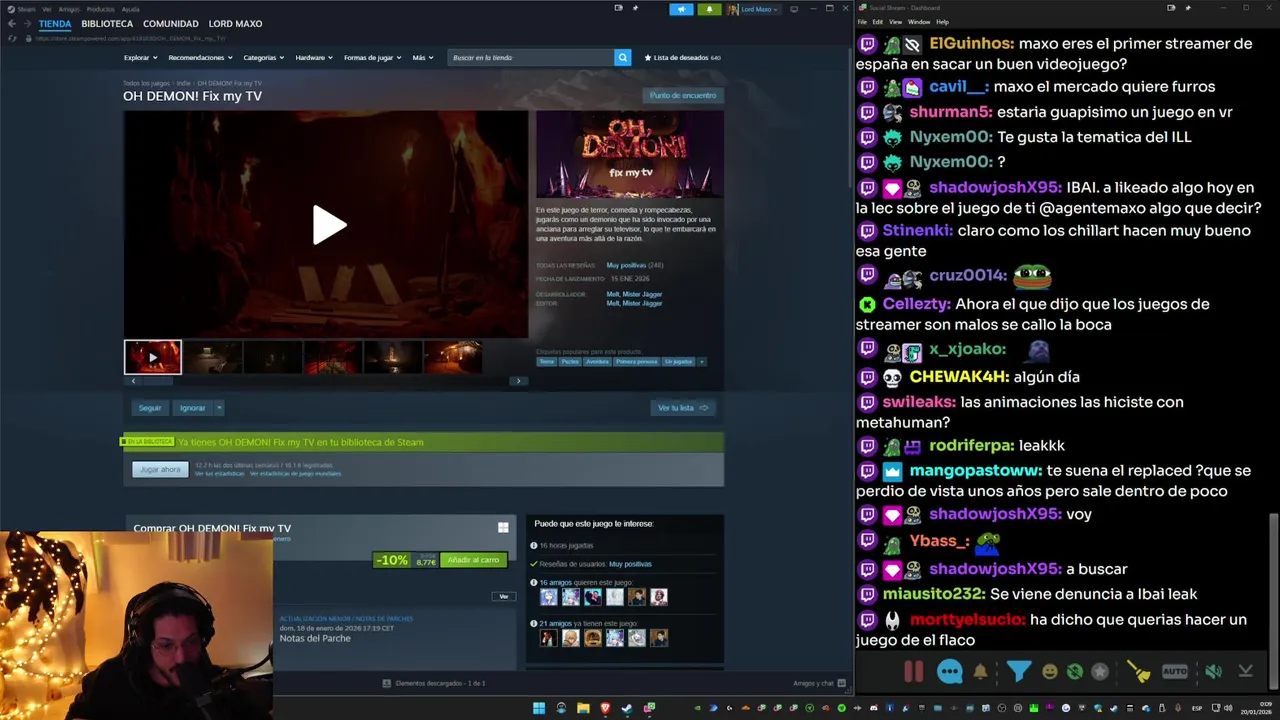Viewport: 1280px width, 720px height.
Task: Open Lista de deseados link
Action: pyautogui.click(x=682, y=58)
